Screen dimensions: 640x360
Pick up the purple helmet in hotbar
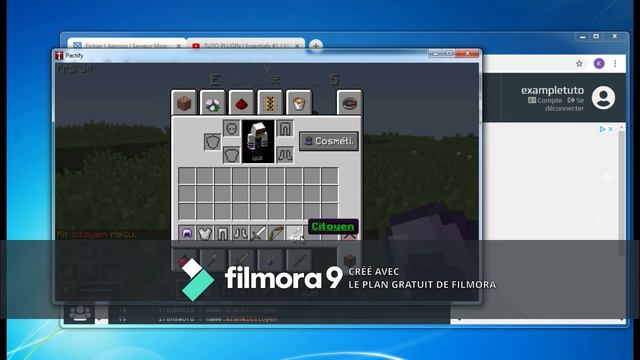click(187, 233)
